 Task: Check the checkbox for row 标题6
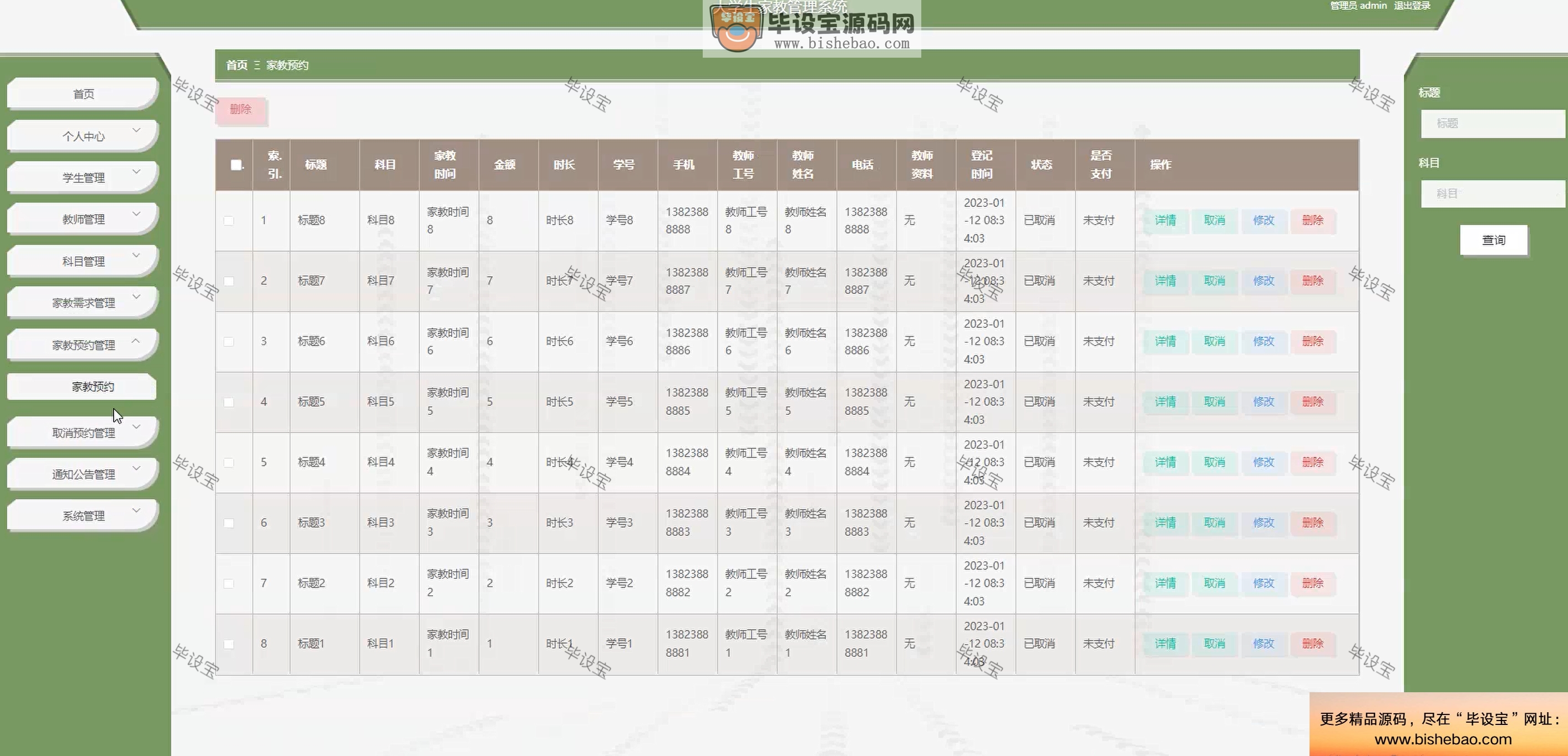pos(229,342)
